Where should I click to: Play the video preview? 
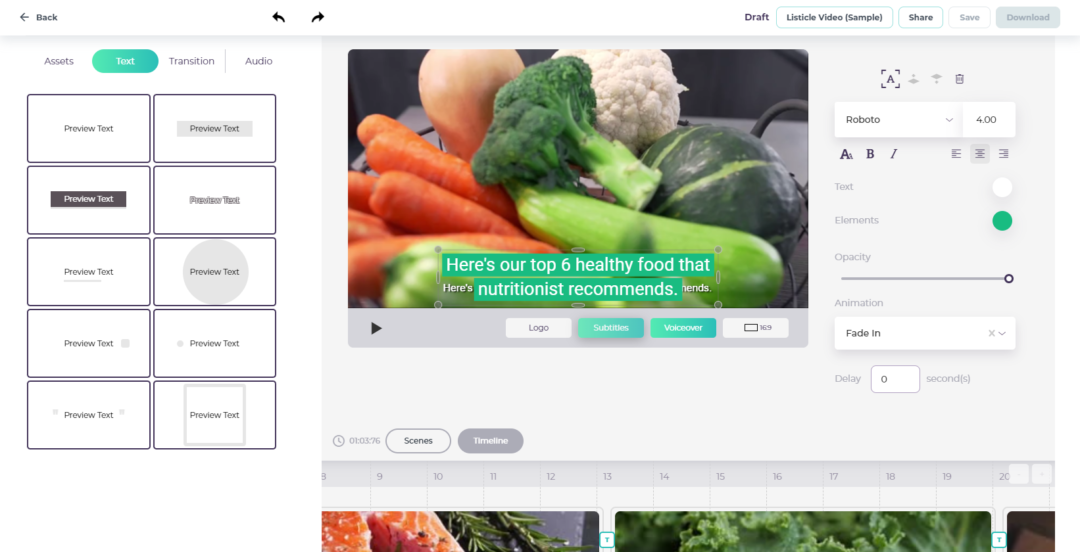pos(376,328)
